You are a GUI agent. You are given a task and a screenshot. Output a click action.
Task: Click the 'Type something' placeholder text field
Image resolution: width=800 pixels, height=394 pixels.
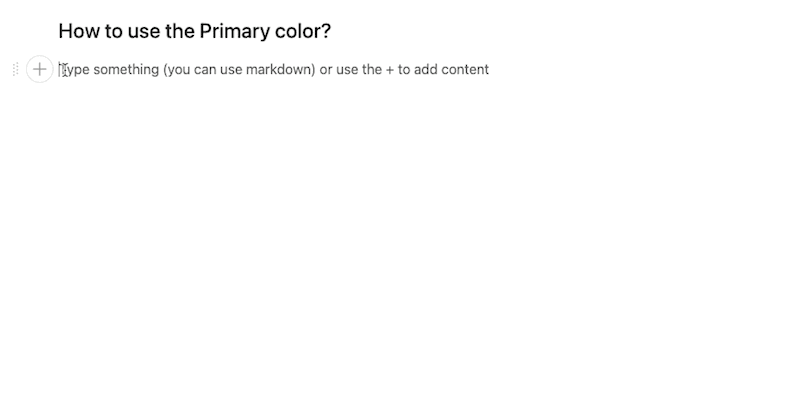pos(273,69)
